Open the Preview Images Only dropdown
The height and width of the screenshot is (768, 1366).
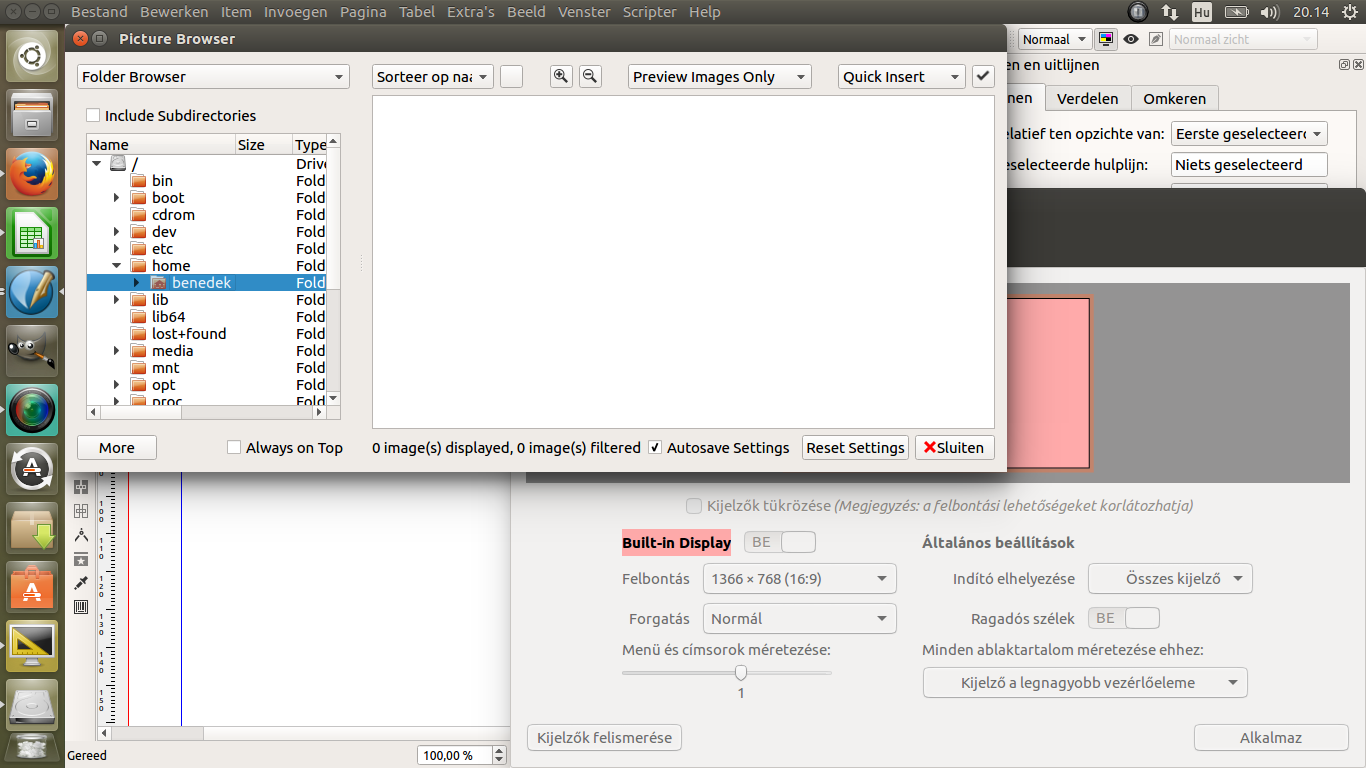[719, 77]
